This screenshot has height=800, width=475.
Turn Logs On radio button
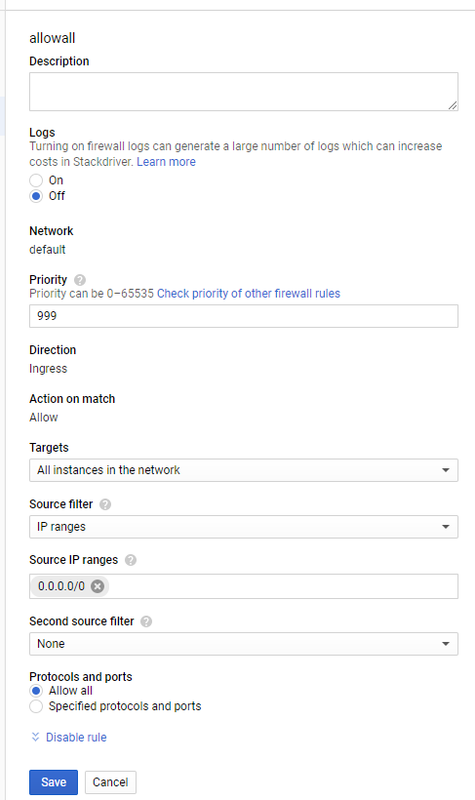36,180
